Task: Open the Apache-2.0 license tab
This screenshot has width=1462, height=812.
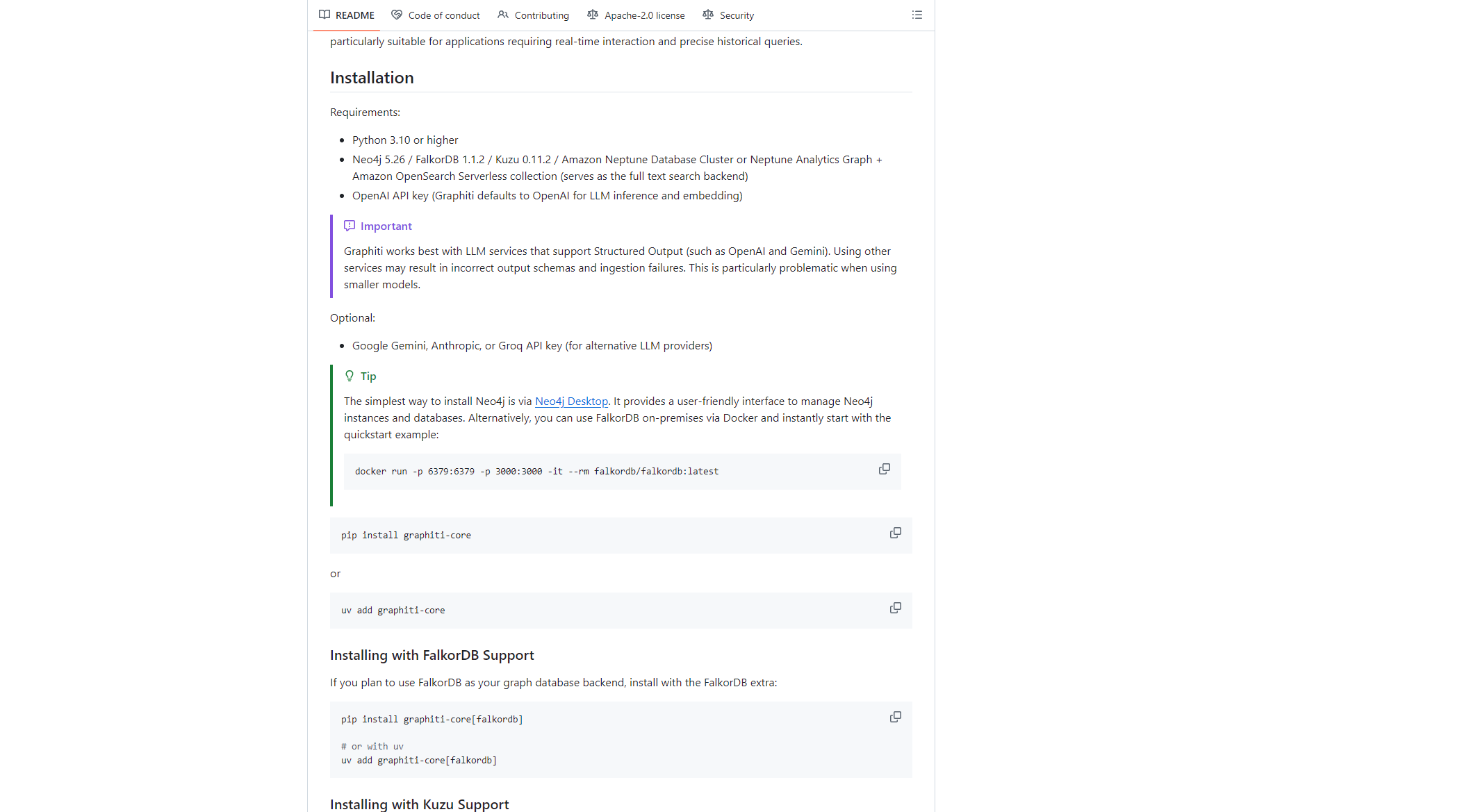Action: tap(644, 15)
